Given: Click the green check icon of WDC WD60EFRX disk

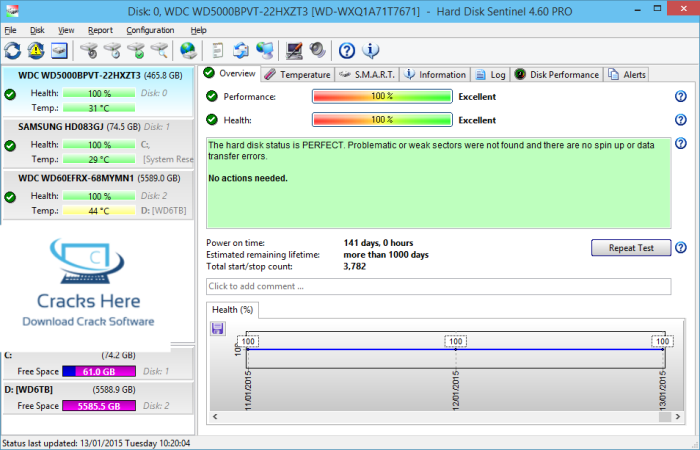Looking at the screenshot, I should [x=10, y=197].
